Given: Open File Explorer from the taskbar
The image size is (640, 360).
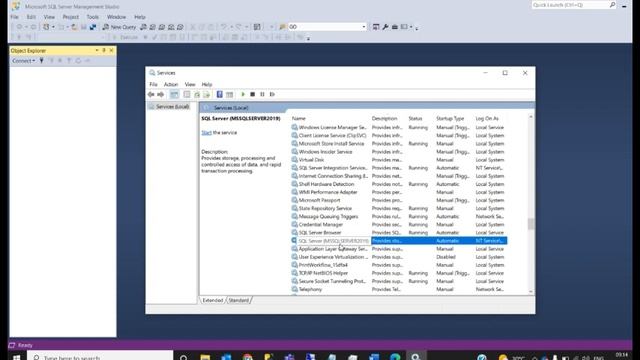Looking at the screenshot, I should point(205,357).
